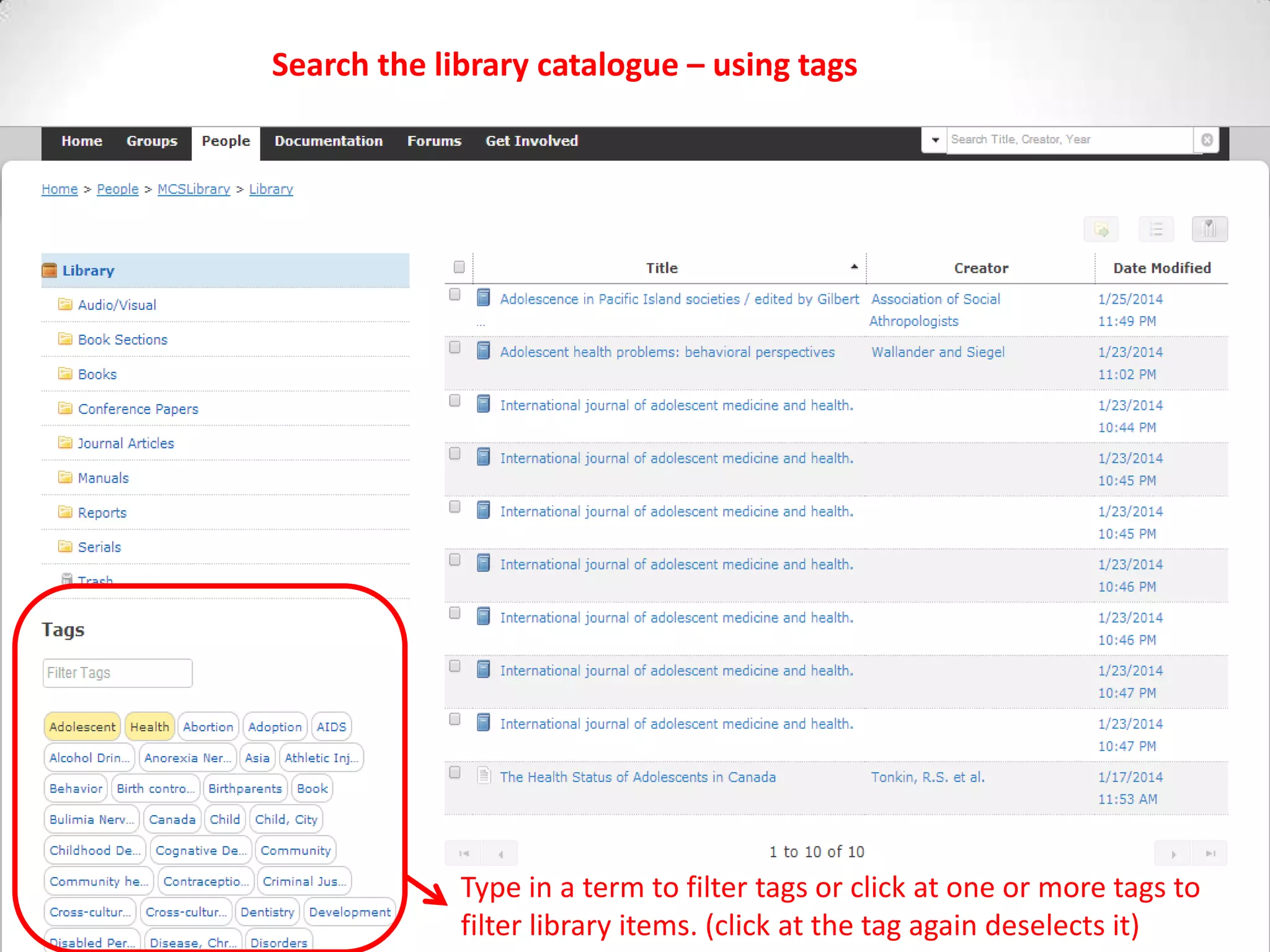1270x952 pixels.
Task: Open the Audio/Visual collection folder
Action: click(x=117, y=305)
